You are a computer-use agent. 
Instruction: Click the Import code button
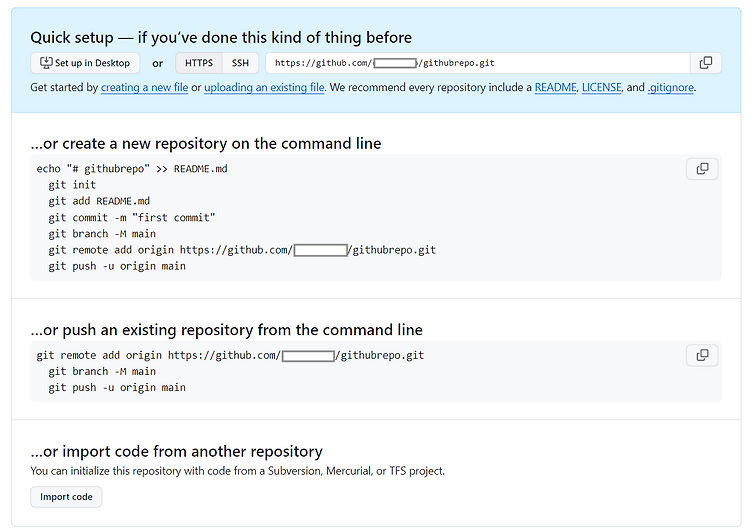point(66,497)
